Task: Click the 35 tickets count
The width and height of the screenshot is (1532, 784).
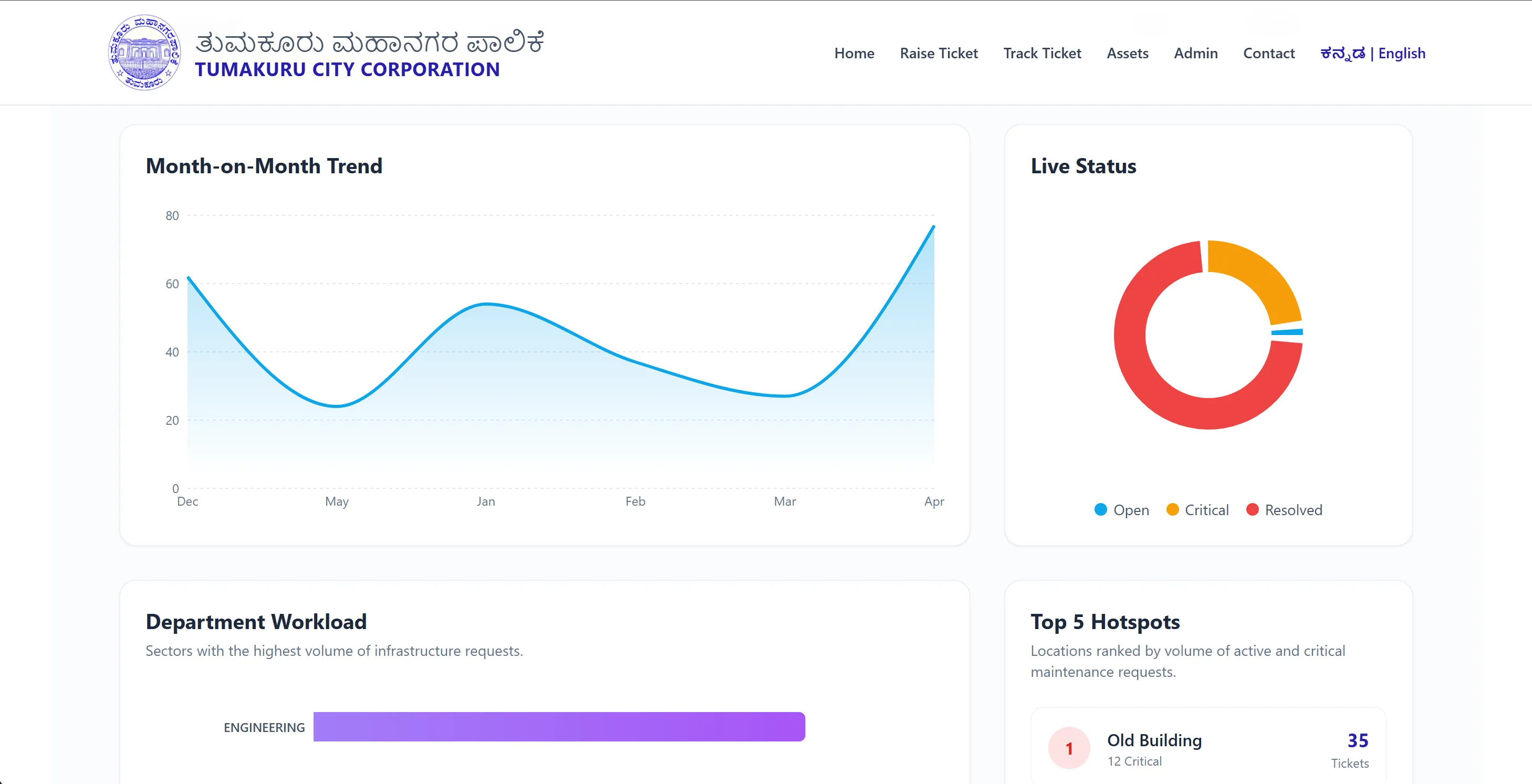Action: [1358, 740]
